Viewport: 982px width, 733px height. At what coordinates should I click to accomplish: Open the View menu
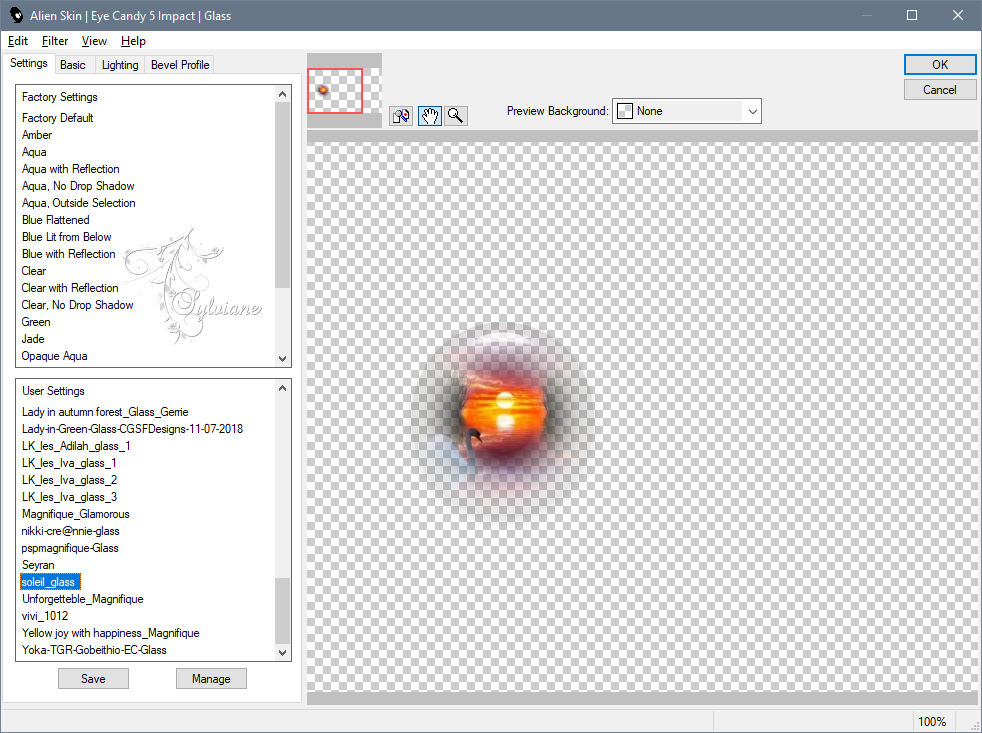click(94, 41)
